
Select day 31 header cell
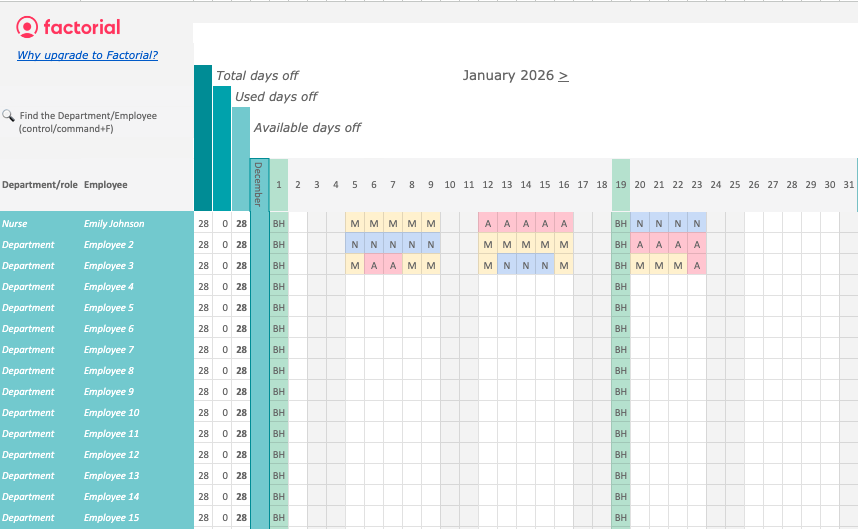click(848, 185)
